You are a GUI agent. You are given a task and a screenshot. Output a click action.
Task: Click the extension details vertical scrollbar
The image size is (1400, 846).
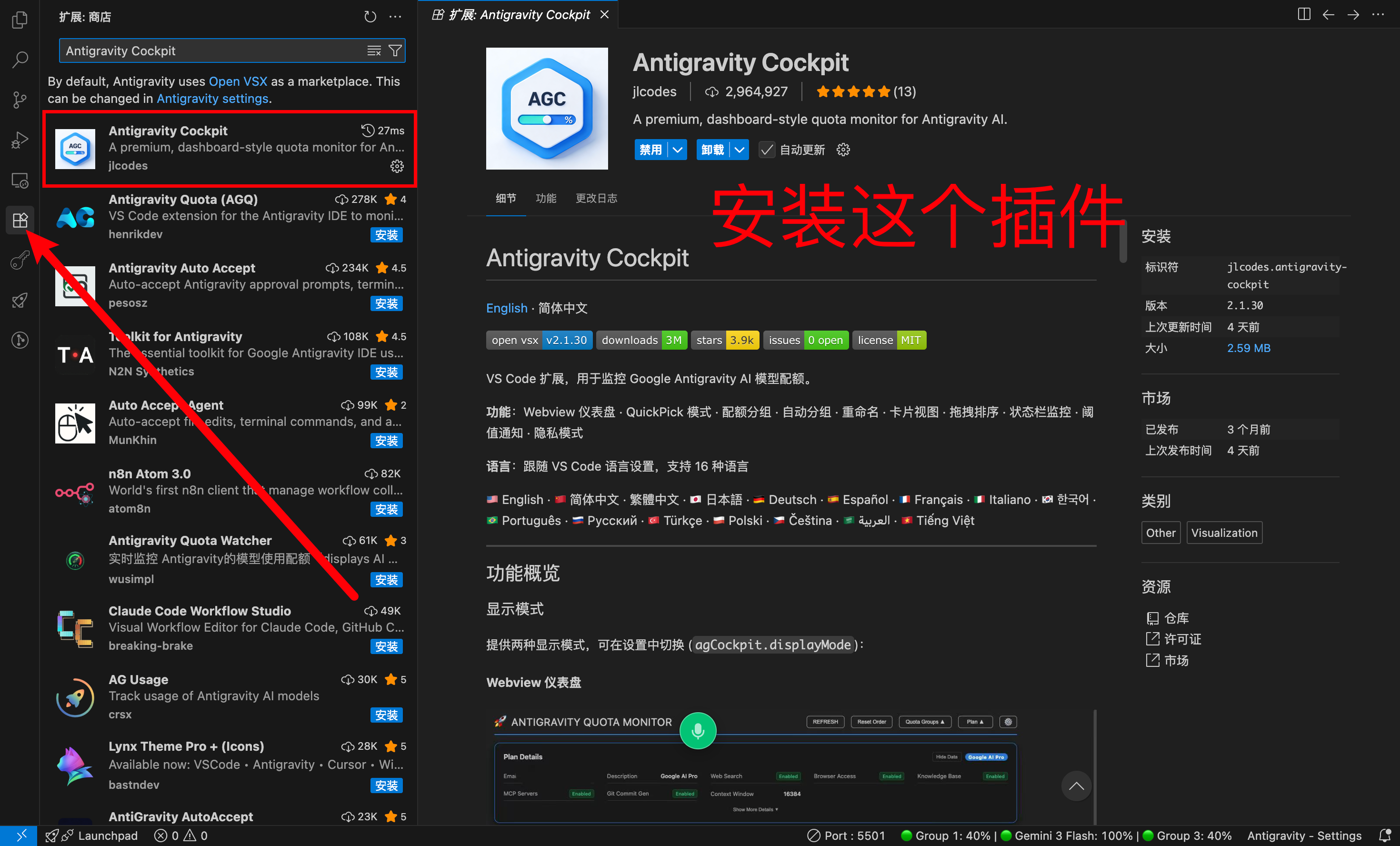(1123, 240)
